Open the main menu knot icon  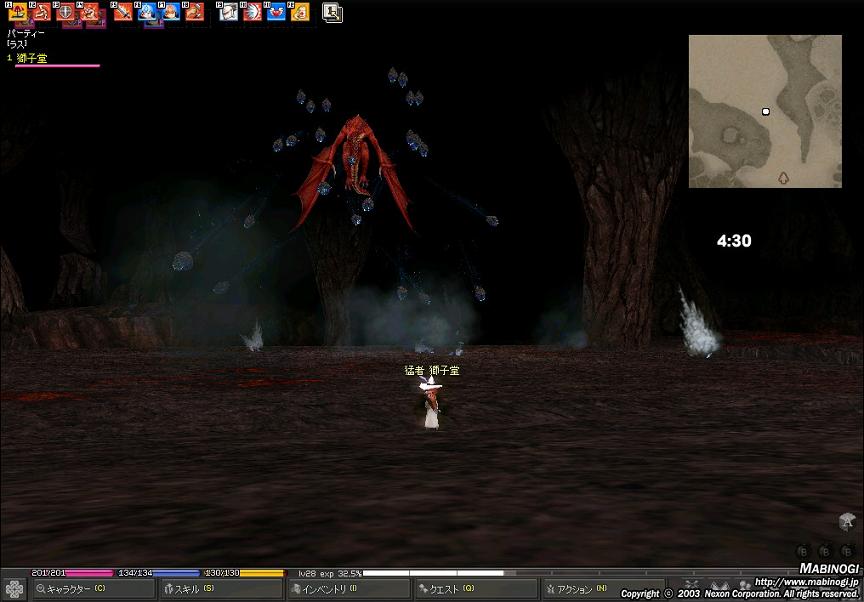[x=14, y=589]
